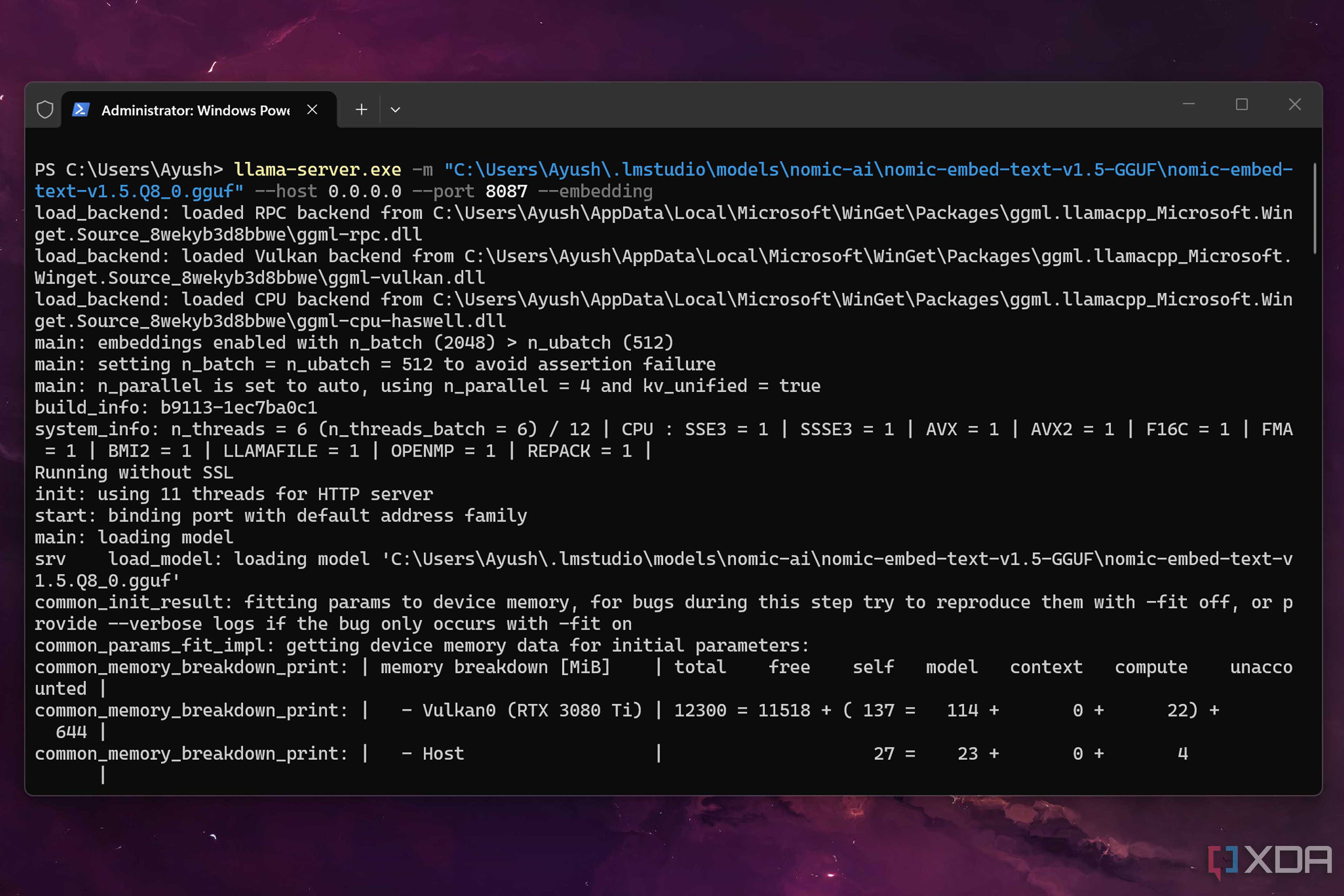Click the terminal vertical scrollbar thumb
The height and width of the screenshot is (896, 1344).
click(1315, 209)
